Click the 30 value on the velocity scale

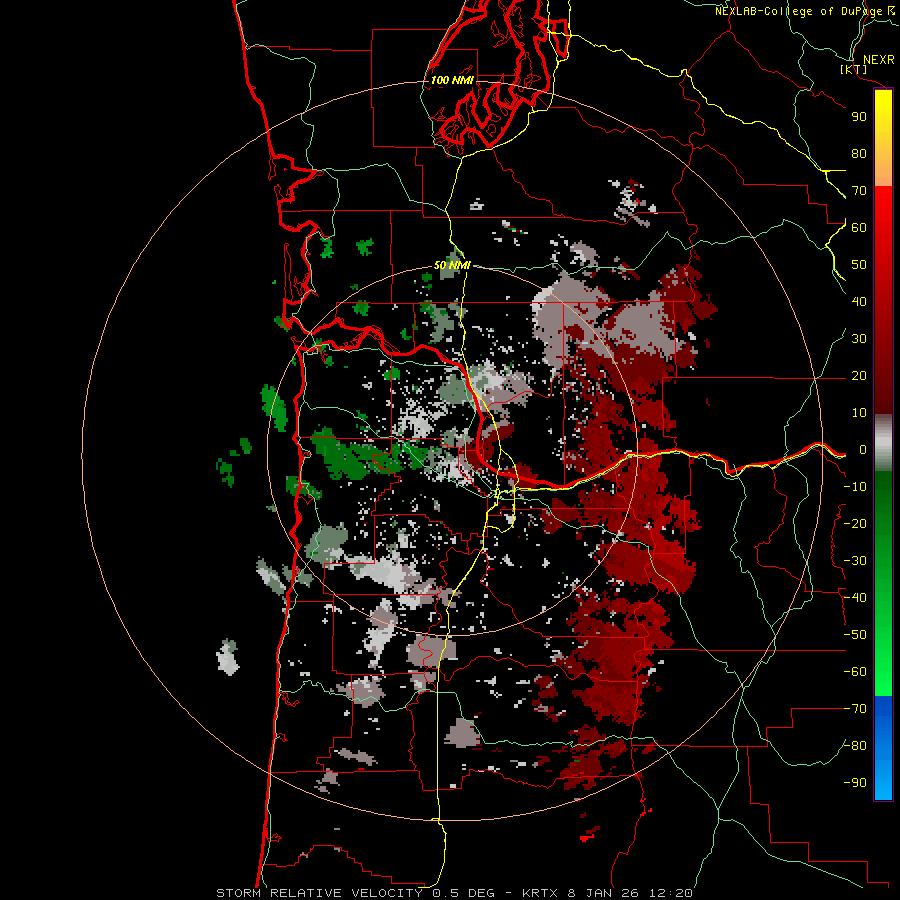pos(859,339)
